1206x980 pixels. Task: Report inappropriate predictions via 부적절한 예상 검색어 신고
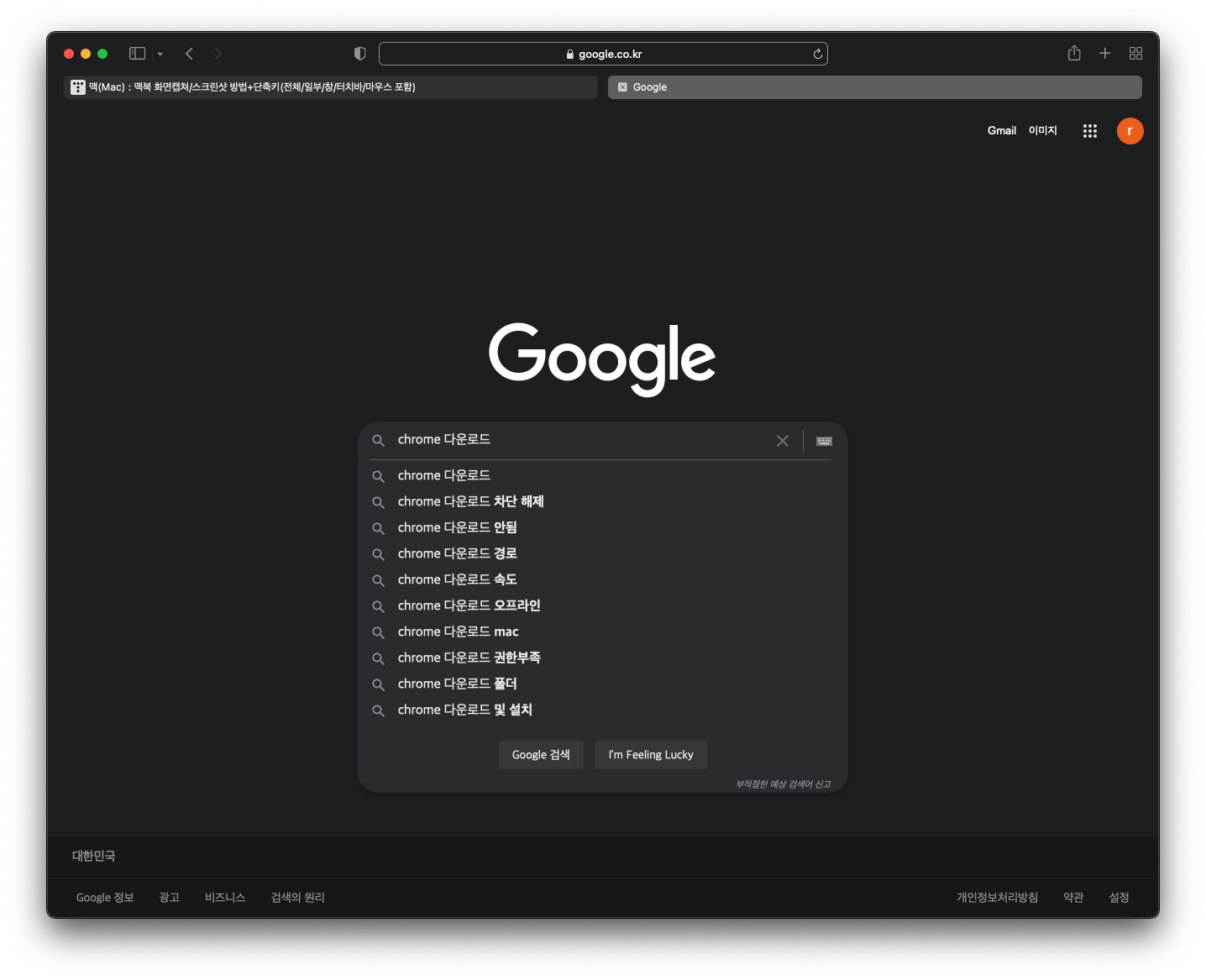783,784
